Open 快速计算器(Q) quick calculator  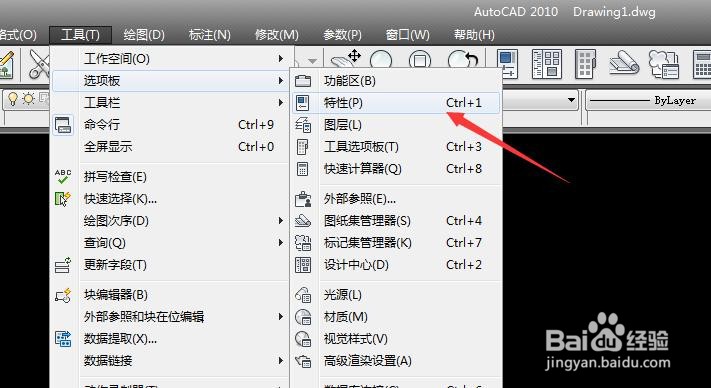(x=395, y=169)
